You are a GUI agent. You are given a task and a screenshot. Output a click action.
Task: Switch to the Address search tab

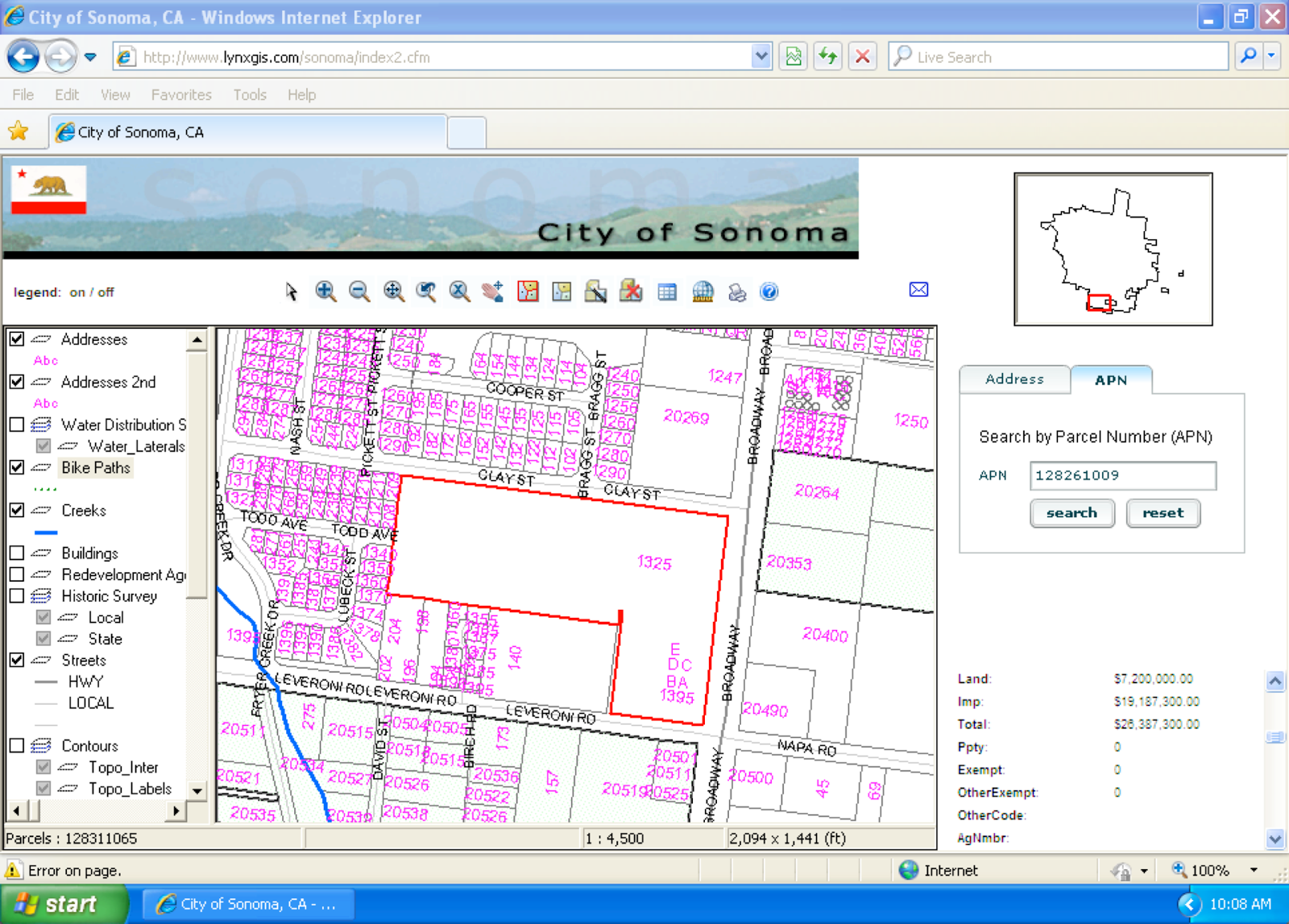(x=1014, y=379)
